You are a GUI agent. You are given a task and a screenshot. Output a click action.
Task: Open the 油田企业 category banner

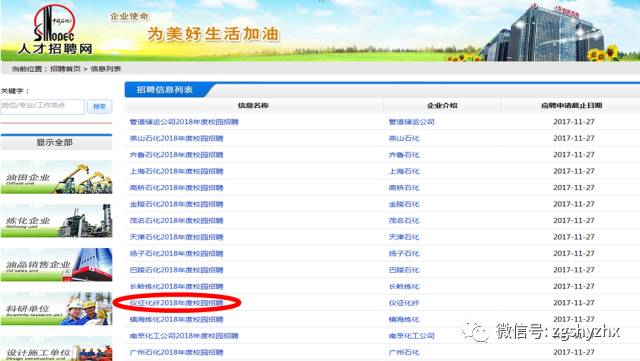56,177
